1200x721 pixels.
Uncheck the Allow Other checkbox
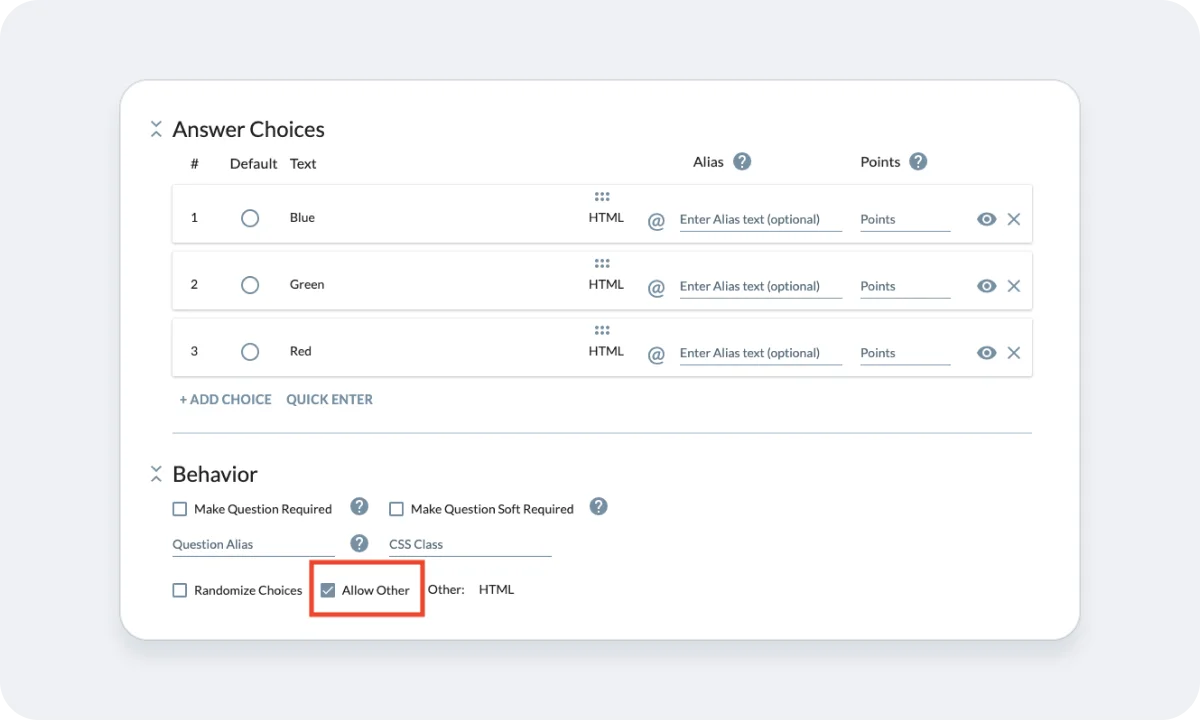[x=328, y=590]
